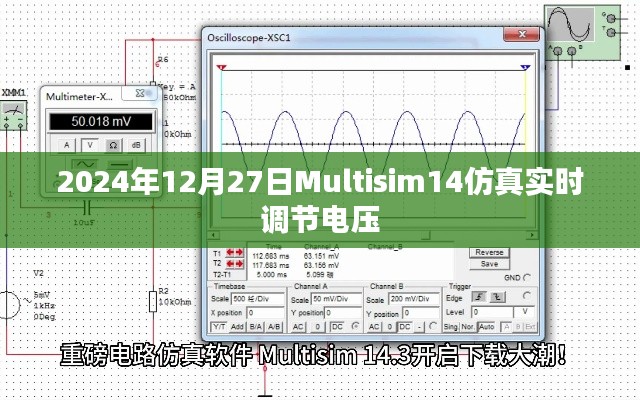Image resolution: width=640 pixels, height=400 pixels.
Task: Close the Oscilloscope-XSC1 window
Action: coord(522,35)
